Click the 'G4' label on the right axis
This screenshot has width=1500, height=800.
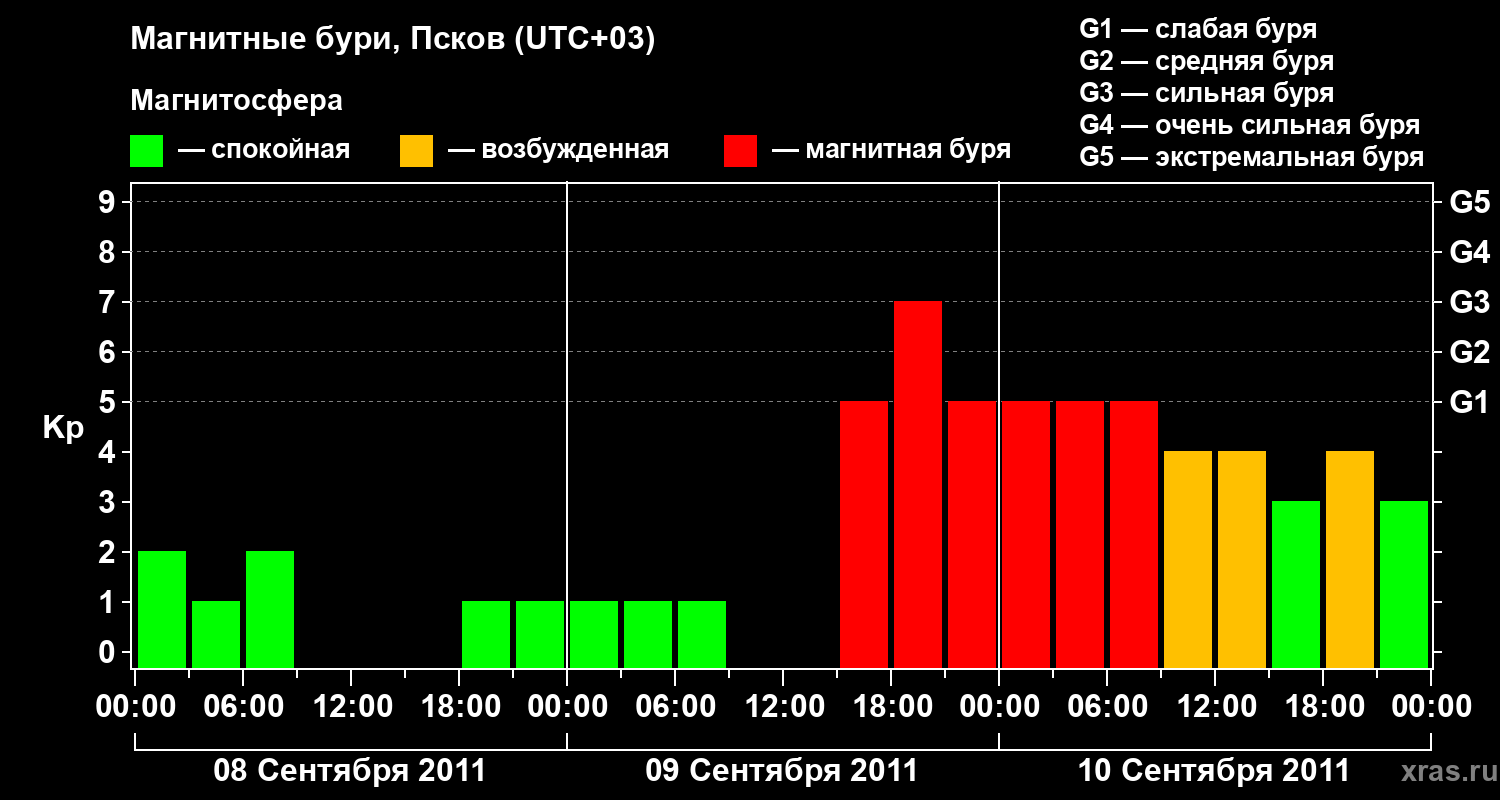point(1470,252)
